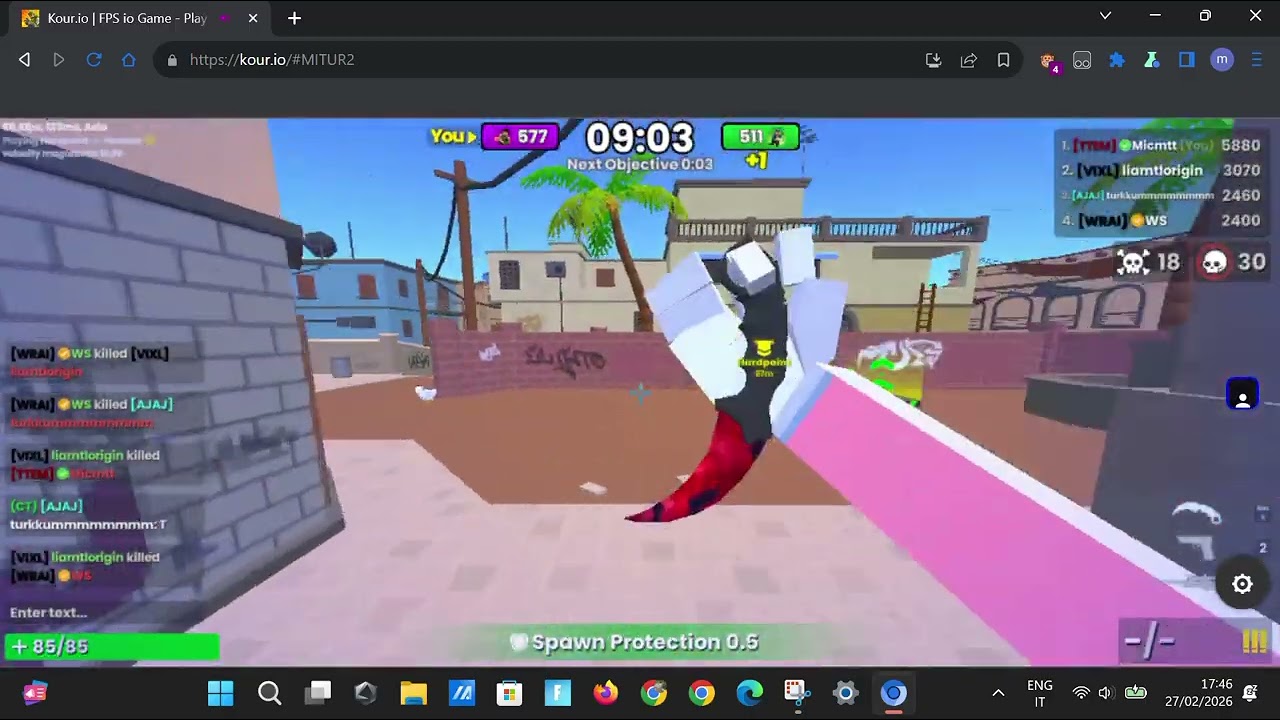1280x720 pixels.
Task: Click the white skull kills counter icon
Action: click(1133, 262)
